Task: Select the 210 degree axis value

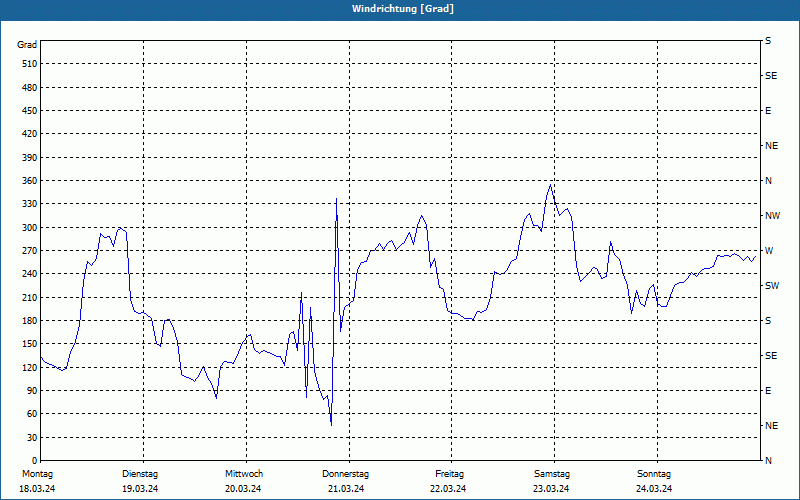Action: [x=30, y=297]
